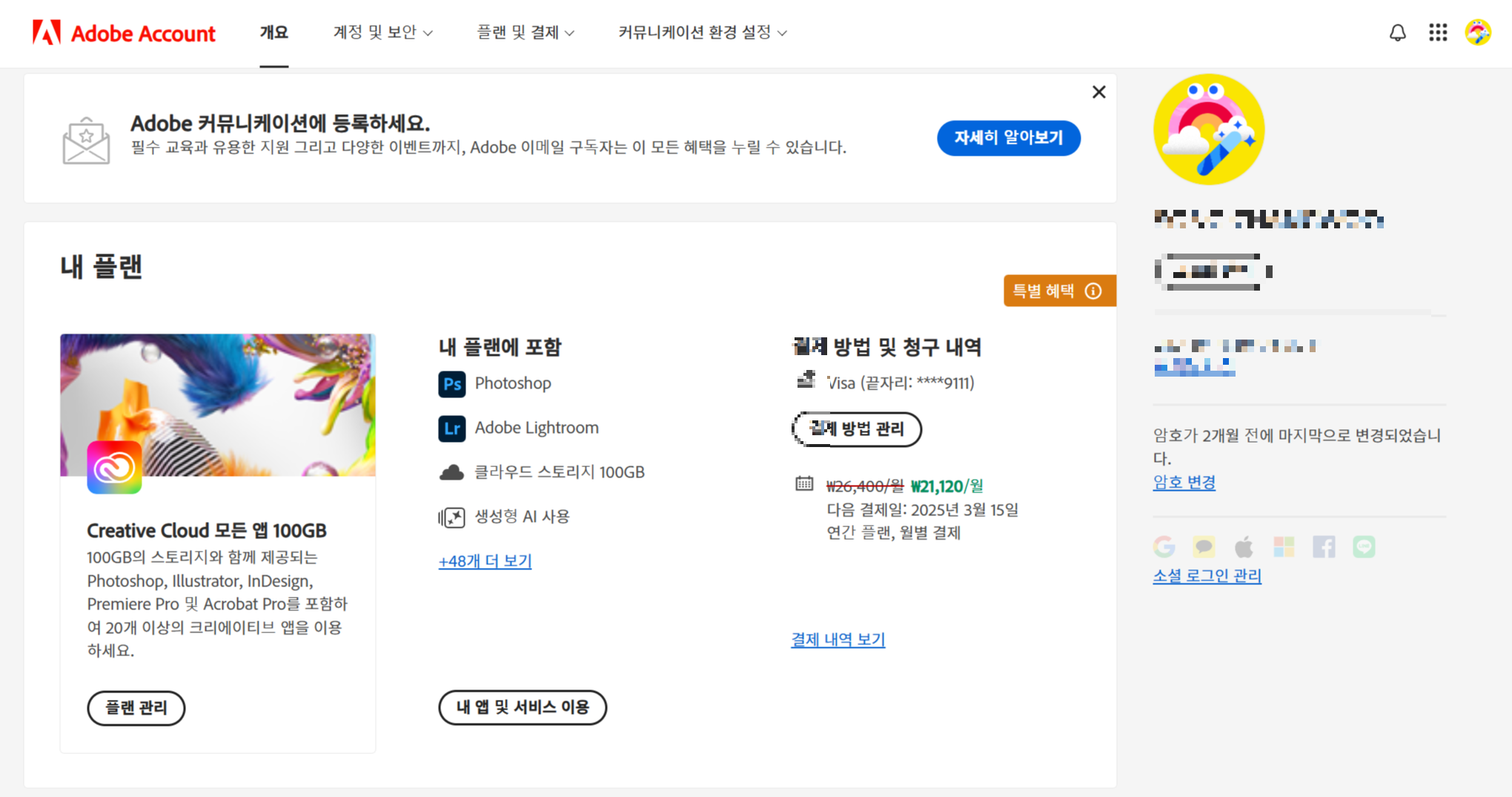Click the blurred email link in sidebar
The image size is (1512, 797).
pyautogui.click(x=1194, y=367)
